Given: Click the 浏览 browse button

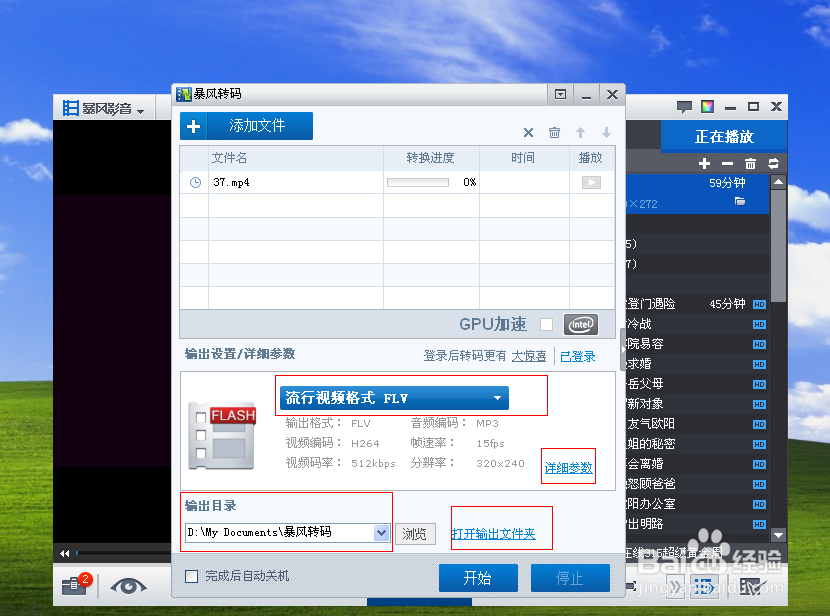Looking at the screenshot, I should [x=415, y=533].
